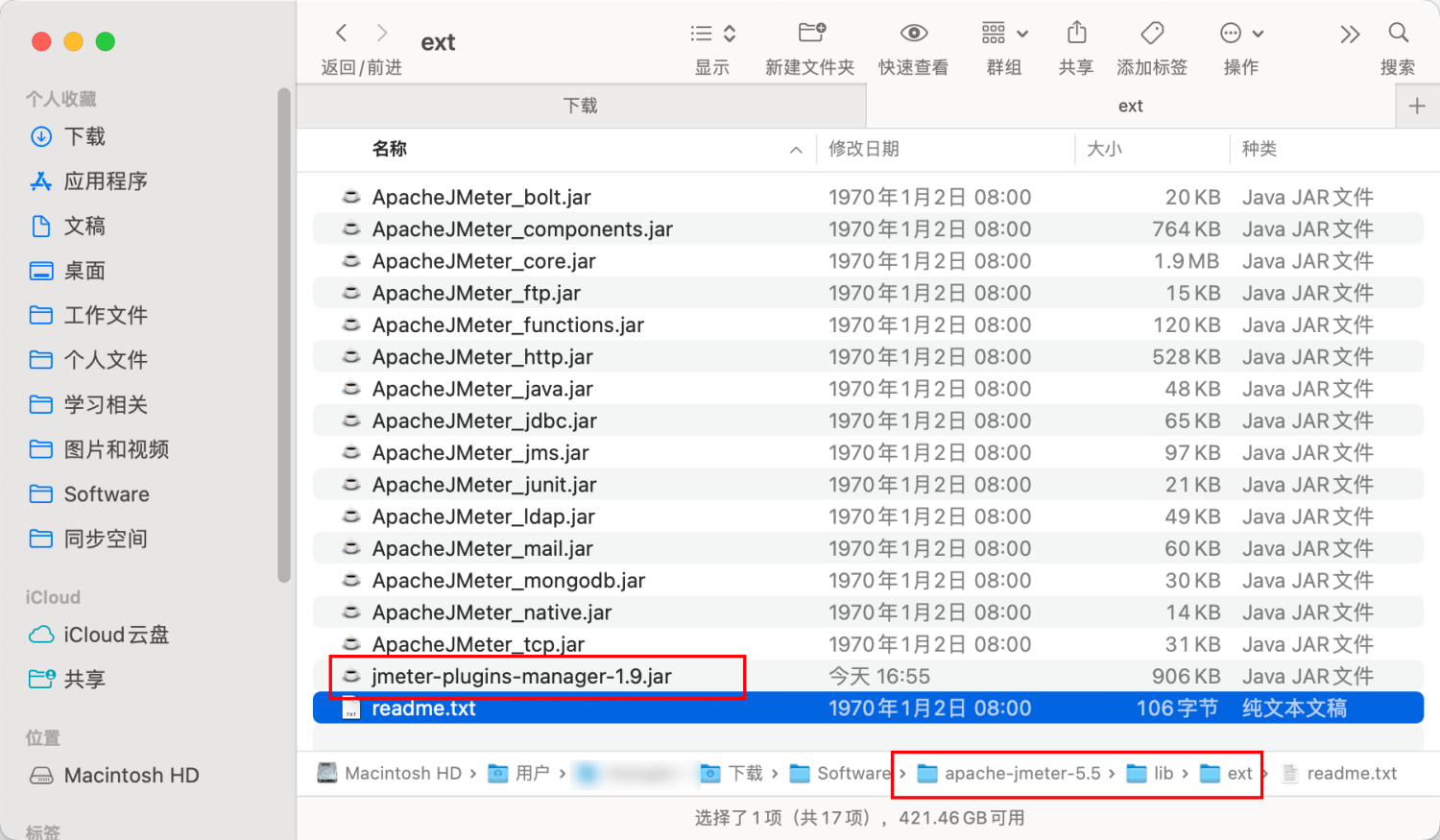
Task: Click the search magnifier icon
Action: 1399,34
